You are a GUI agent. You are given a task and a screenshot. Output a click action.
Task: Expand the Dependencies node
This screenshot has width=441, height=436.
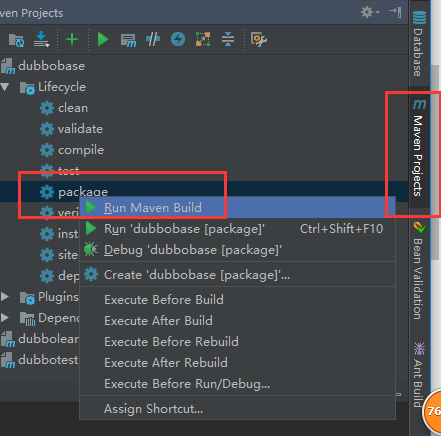pos(5,318)
